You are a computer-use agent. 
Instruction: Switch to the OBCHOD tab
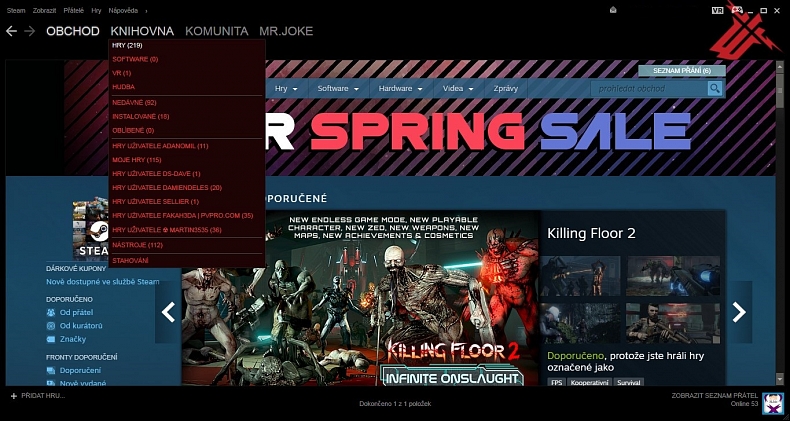click(73, 31)
